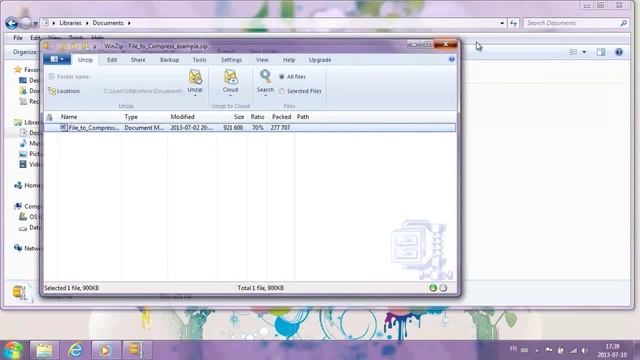Sort list by Type column
Screen dimensions: 640x360
click(x=131, y=117)
